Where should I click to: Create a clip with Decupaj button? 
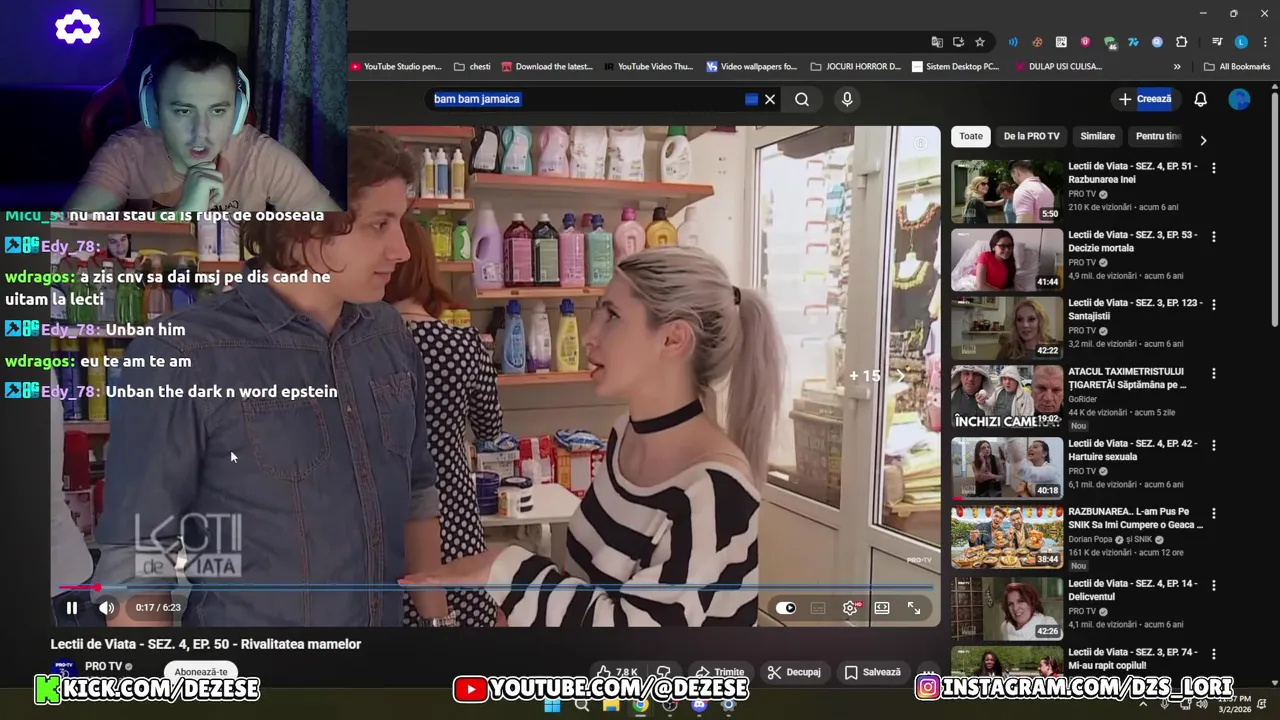(794, 672)
